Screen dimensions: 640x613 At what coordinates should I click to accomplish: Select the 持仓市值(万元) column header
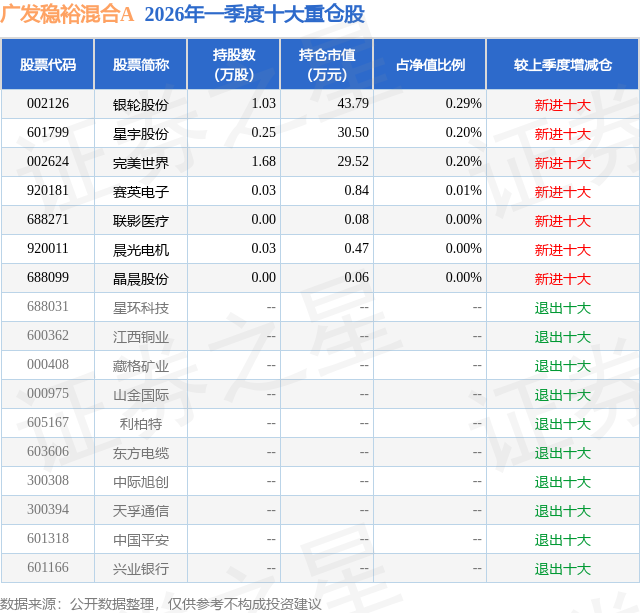tap(327, 64)
